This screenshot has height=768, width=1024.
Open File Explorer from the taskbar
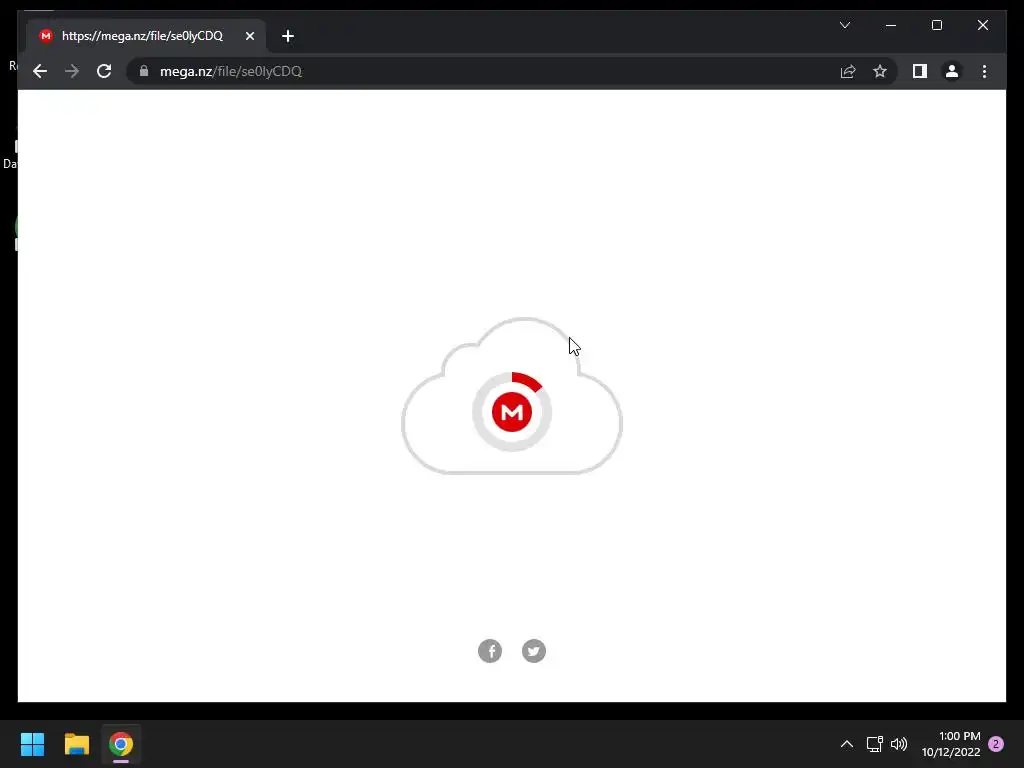click(x=76, y=744)
